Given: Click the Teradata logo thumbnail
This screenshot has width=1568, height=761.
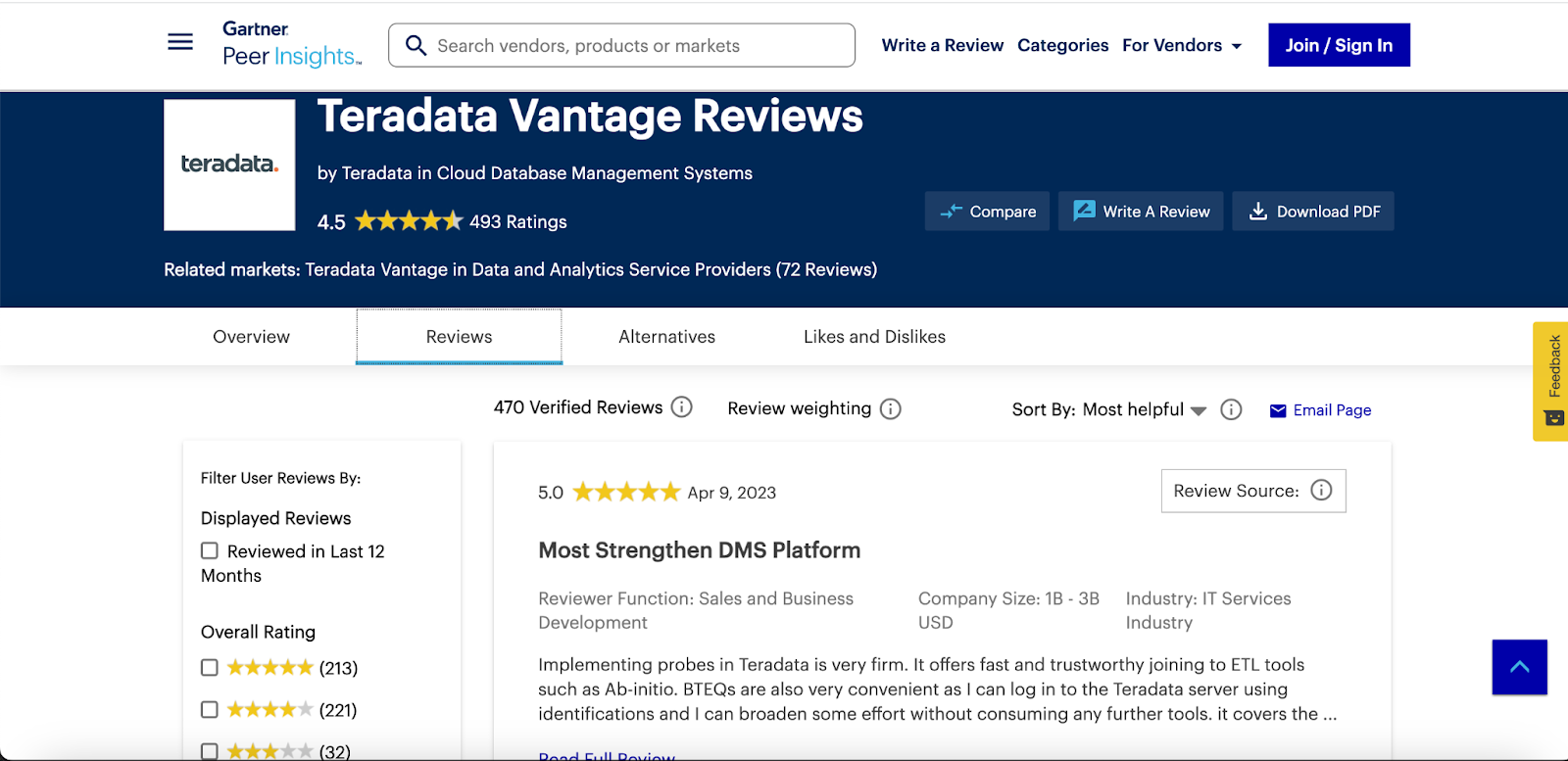Looking at the screenshot, I should click(229, 165).
